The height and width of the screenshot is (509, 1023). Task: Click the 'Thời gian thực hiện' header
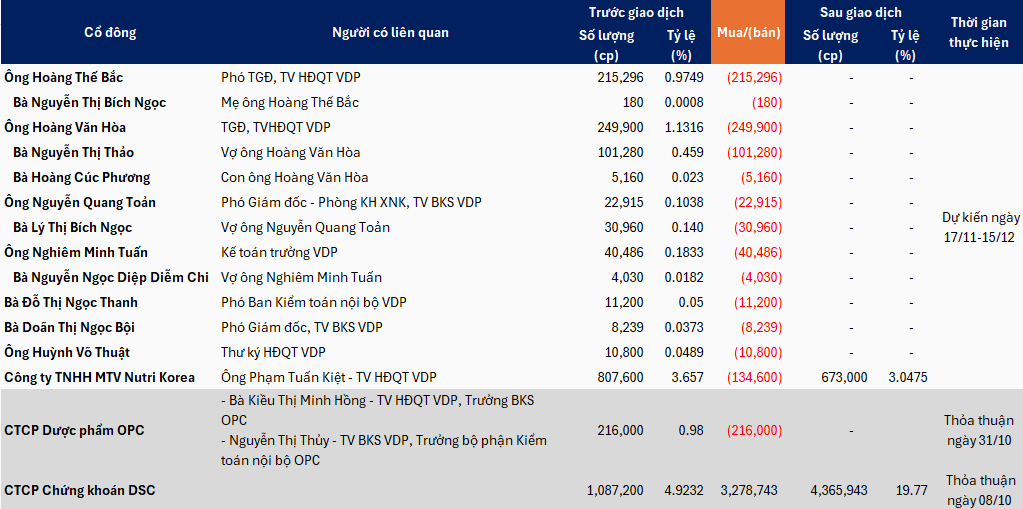(978, 33)
